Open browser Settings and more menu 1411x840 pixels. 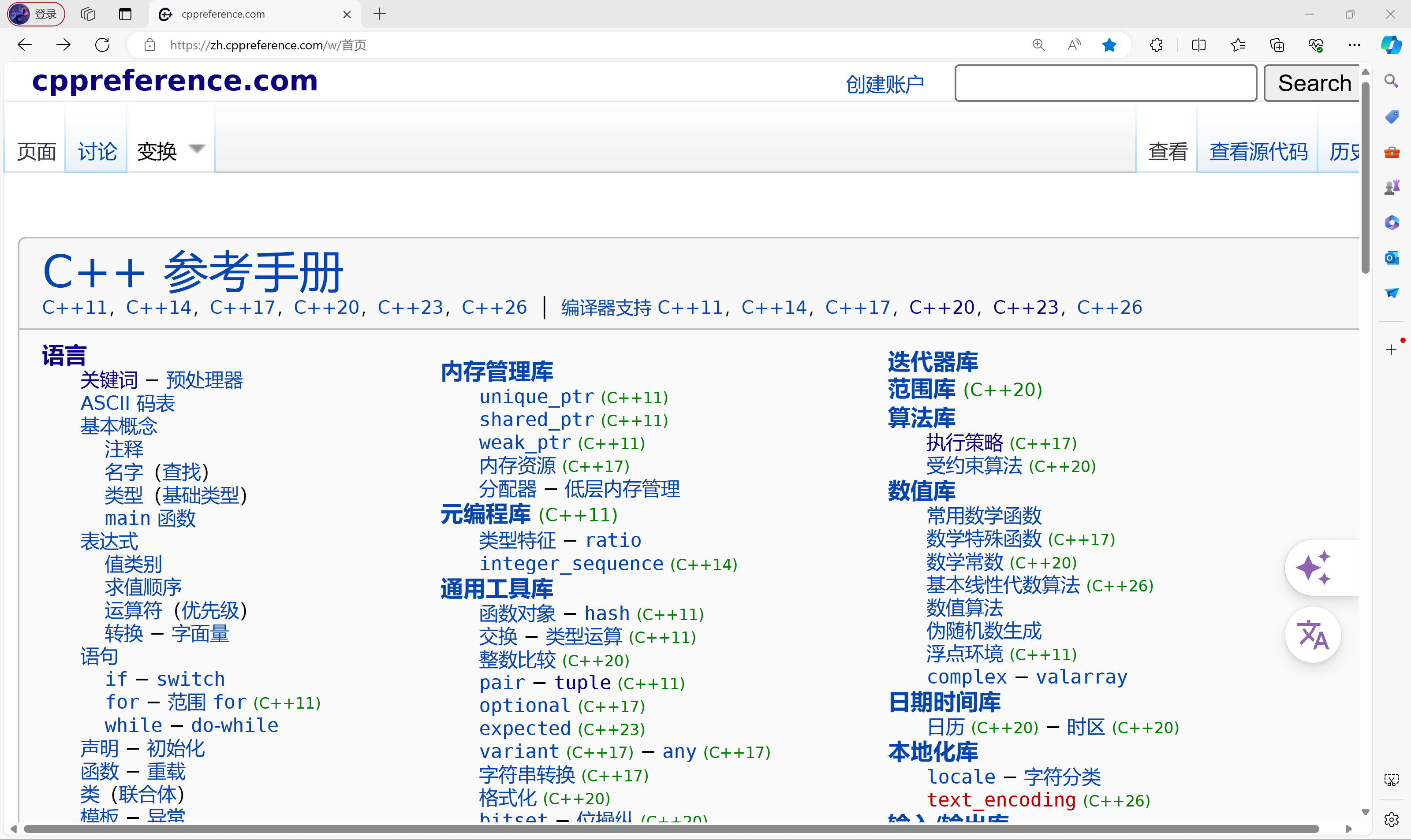tap(1355, 45)
